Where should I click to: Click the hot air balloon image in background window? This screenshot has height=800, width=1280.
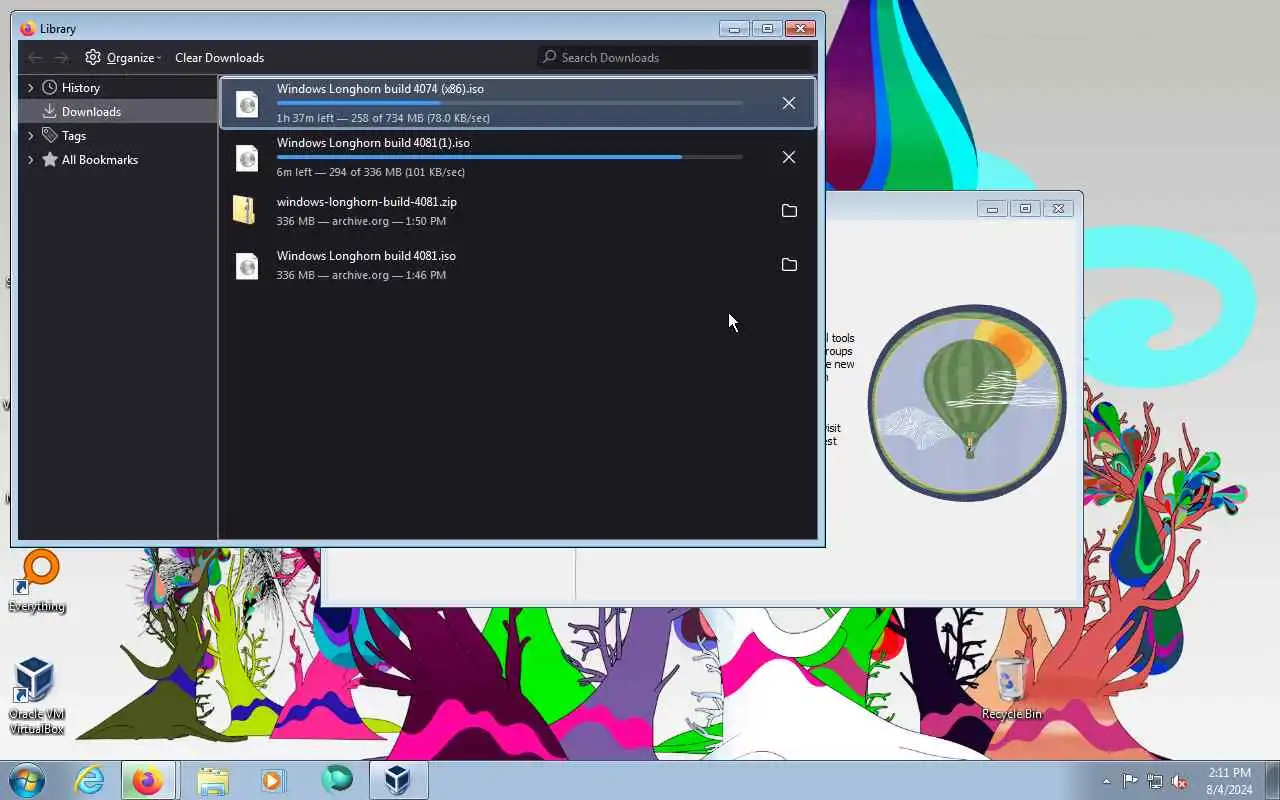[x=967, y=403]
